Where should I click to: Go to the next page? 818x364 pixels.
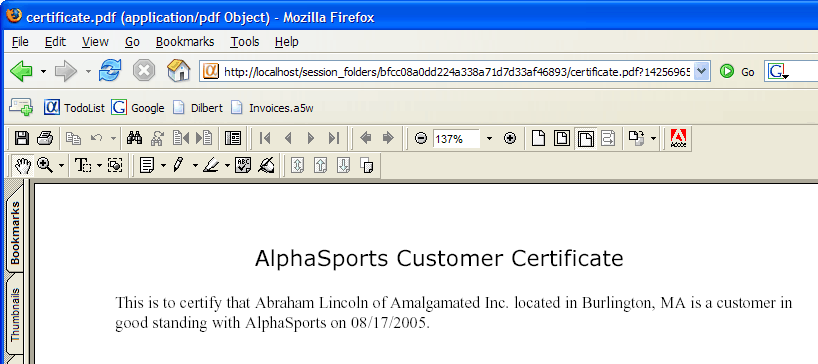[x=311, y=138]
